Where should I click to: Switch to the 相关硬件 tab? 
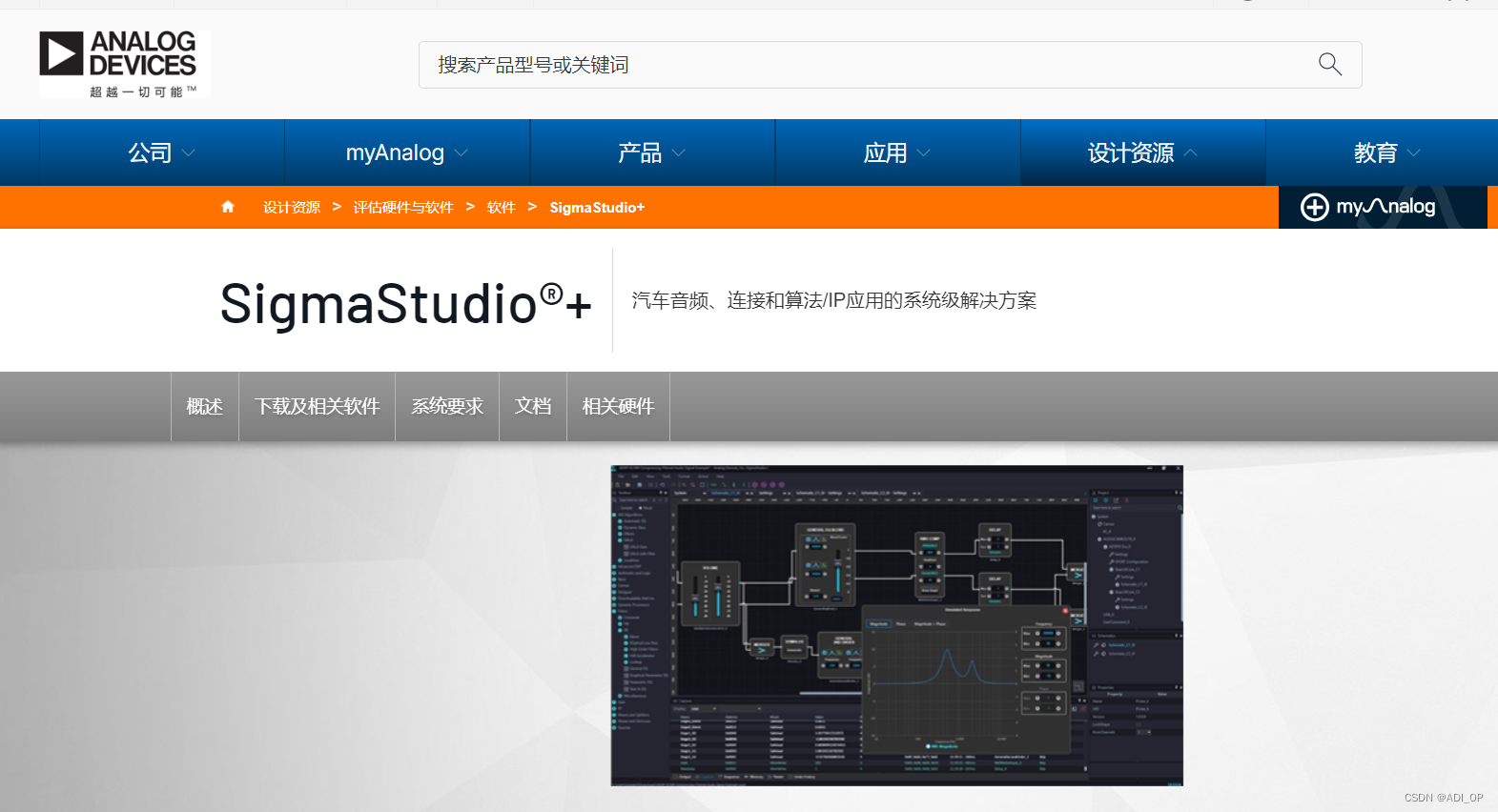pyautogui.click(x=619, y=407)
